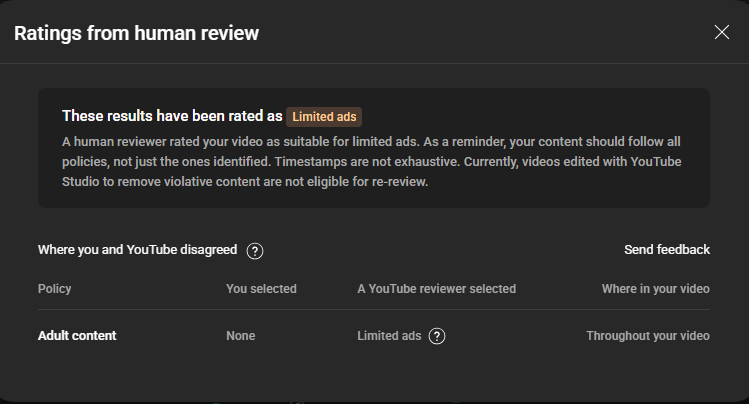The height and width of the screenshot is (404, 749).
Task: Click 'Throughout your video' timestamp cell
Action: [x=648, y=336]
